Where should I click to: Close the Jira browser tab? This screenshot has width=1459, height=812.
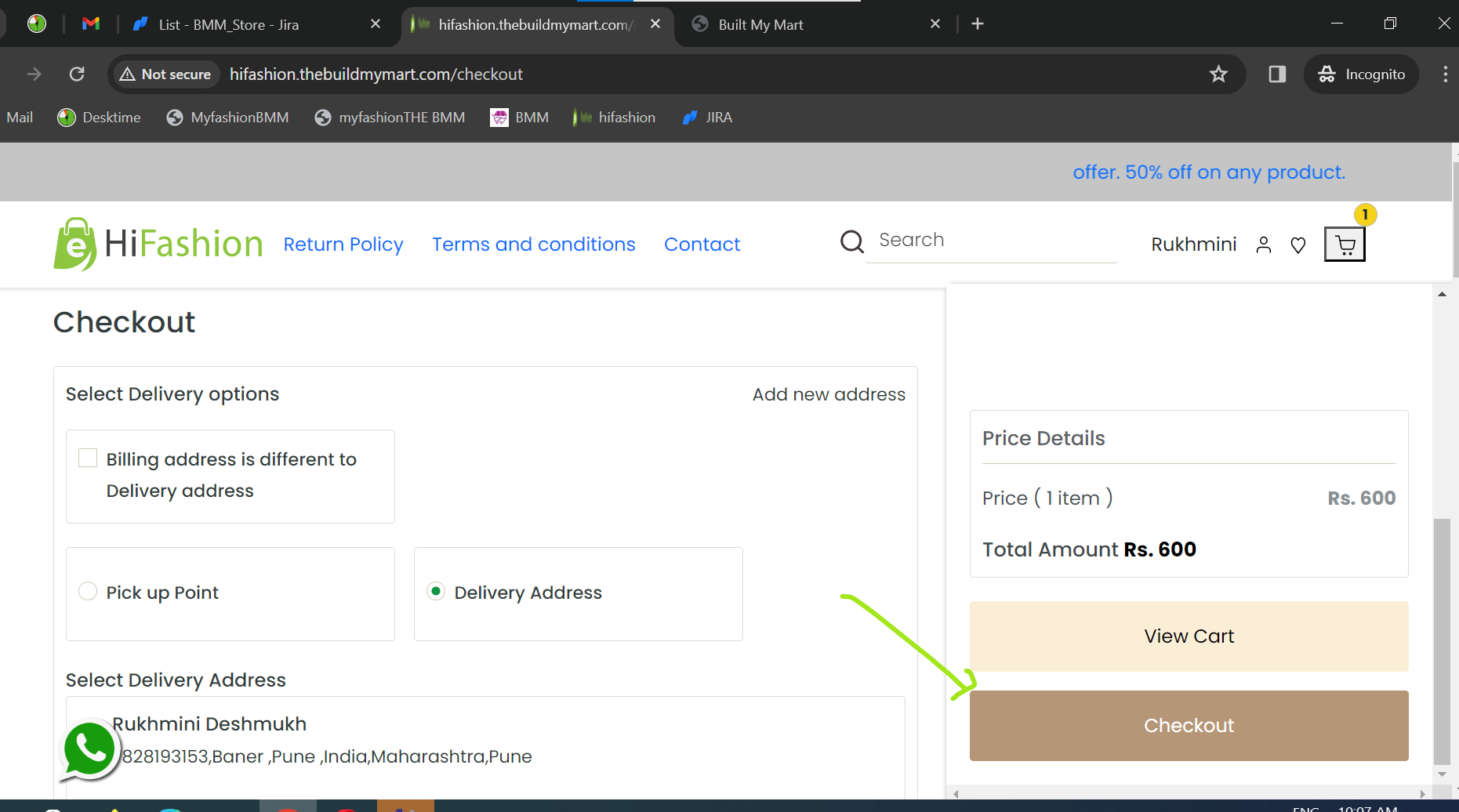click(376, 24)
